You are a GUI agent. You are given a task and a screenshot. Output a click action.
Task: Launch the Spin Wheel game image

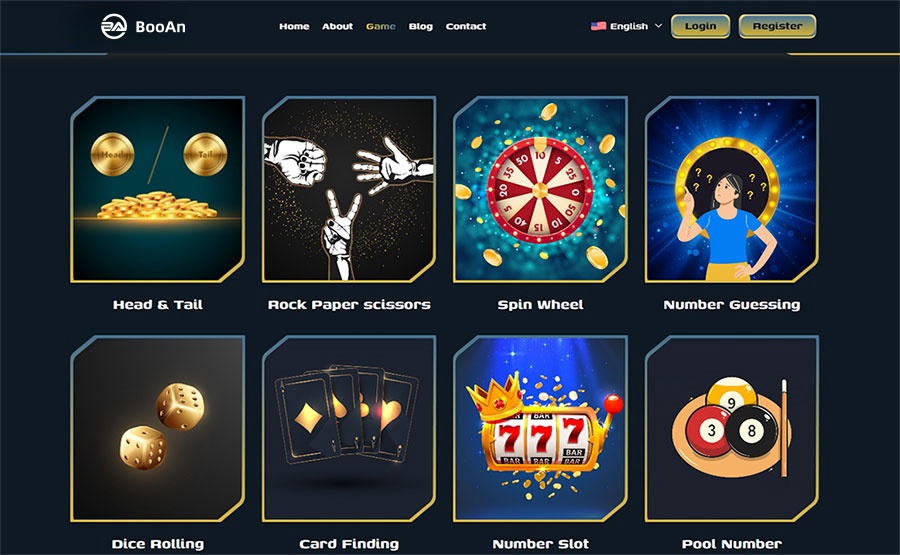click(540, 189)
